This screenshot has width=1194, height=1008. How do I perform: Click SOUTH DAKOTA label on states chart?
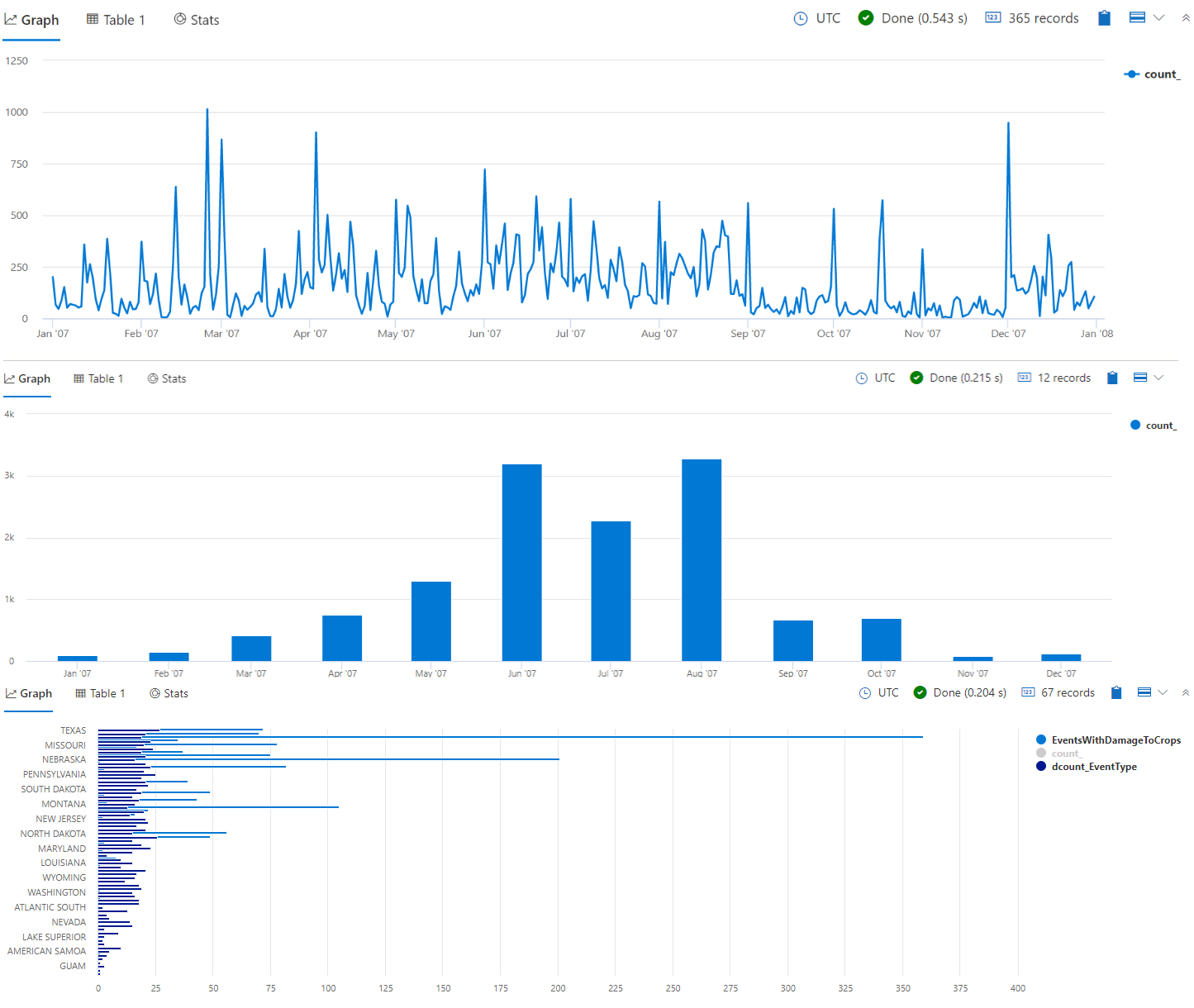[x=54, y=789]
